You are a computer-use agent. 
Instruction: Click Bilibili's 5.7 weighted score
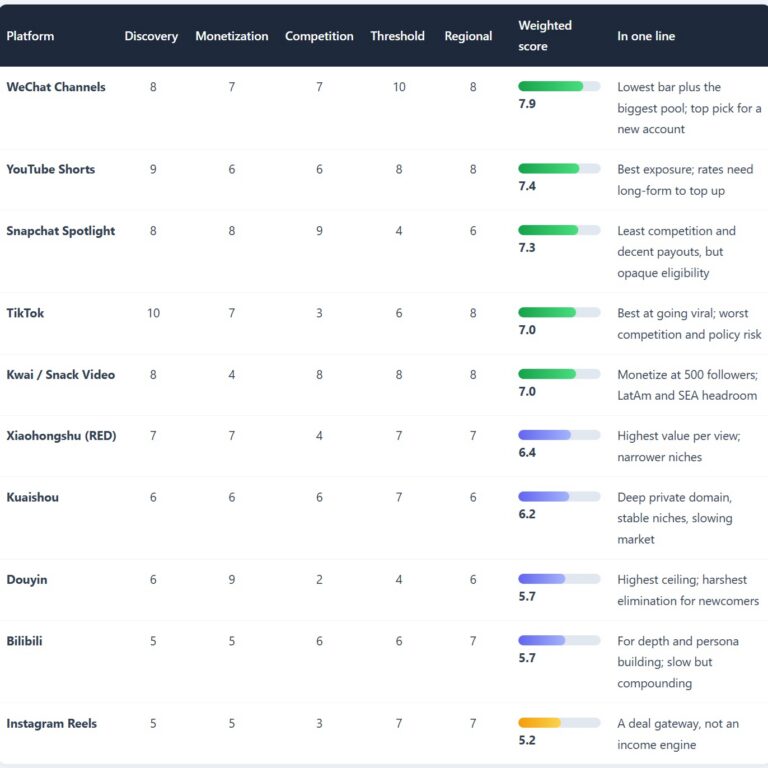(x=527, y=658)
